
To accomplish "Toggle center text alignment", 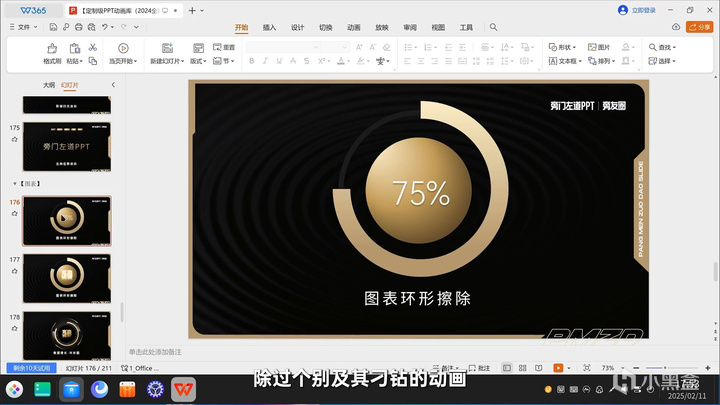I will [x=421, y=61].
